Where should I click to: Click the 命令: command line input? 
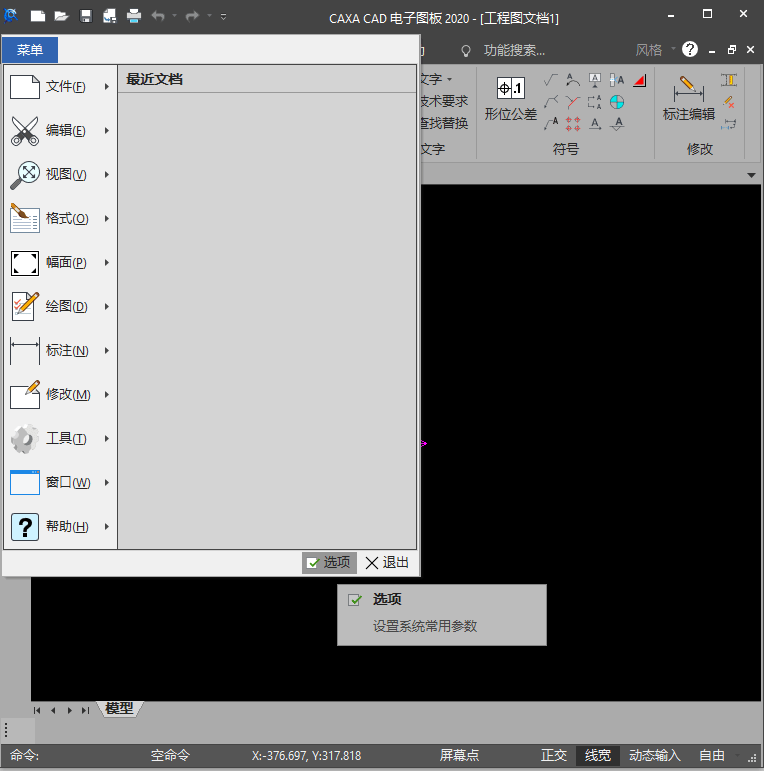[x=24, y=755]
